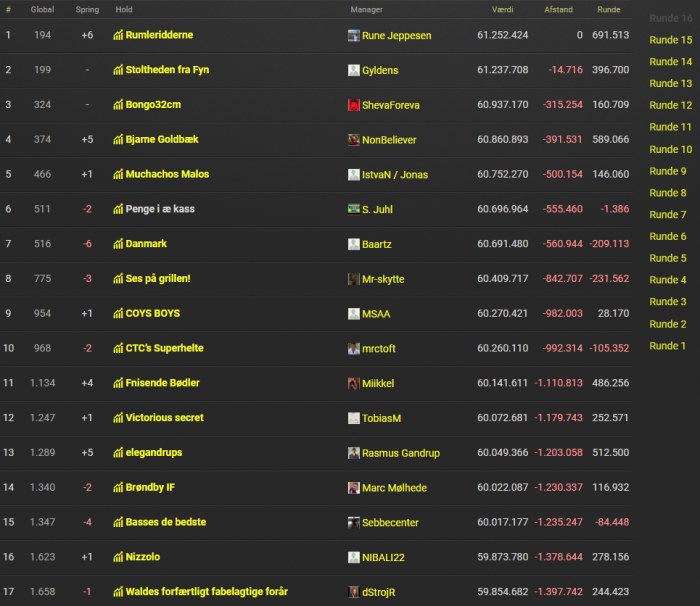700x606 pixels.
Task: Click chart icon next to Nizzolo
Action: tap(118, 557)
